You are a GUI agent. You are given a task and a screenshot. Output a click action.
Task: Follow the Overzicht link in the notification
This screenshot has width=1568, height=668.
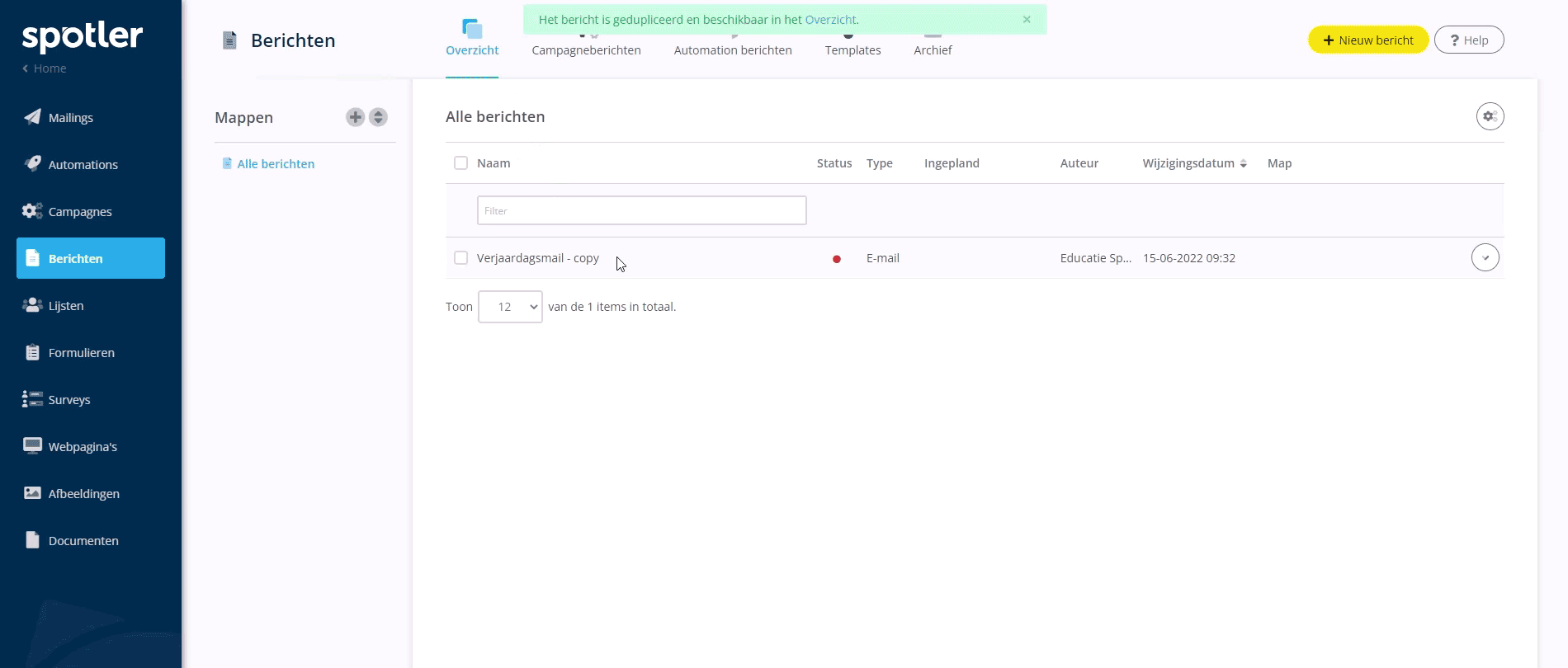(x=831, y=20)
